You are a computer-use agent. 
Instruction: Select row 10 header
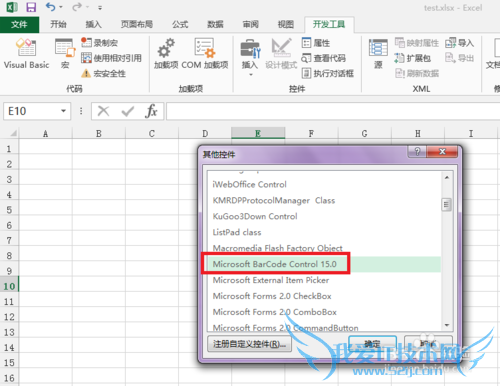[9, 286]
